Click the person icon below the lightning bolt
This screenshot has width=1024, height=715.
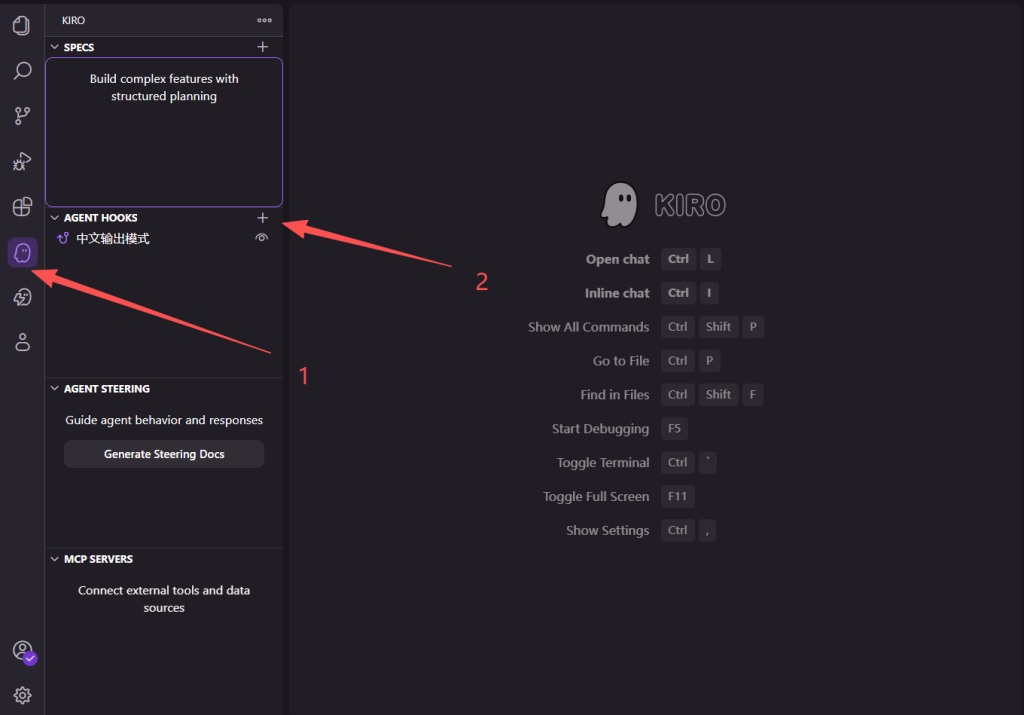[x=22, y=342]
